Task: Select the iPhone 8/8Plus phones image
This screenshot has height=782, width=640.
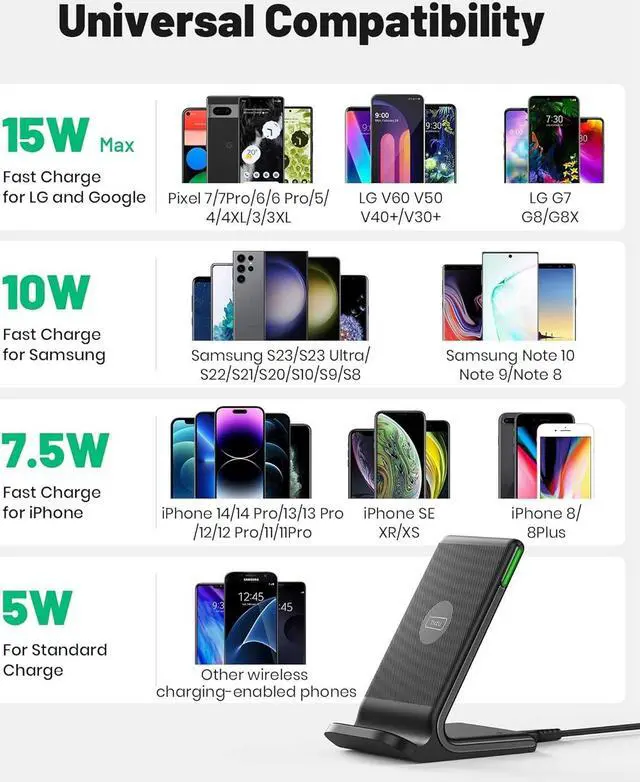Action: pyautogui.click(x=545, y=455)
